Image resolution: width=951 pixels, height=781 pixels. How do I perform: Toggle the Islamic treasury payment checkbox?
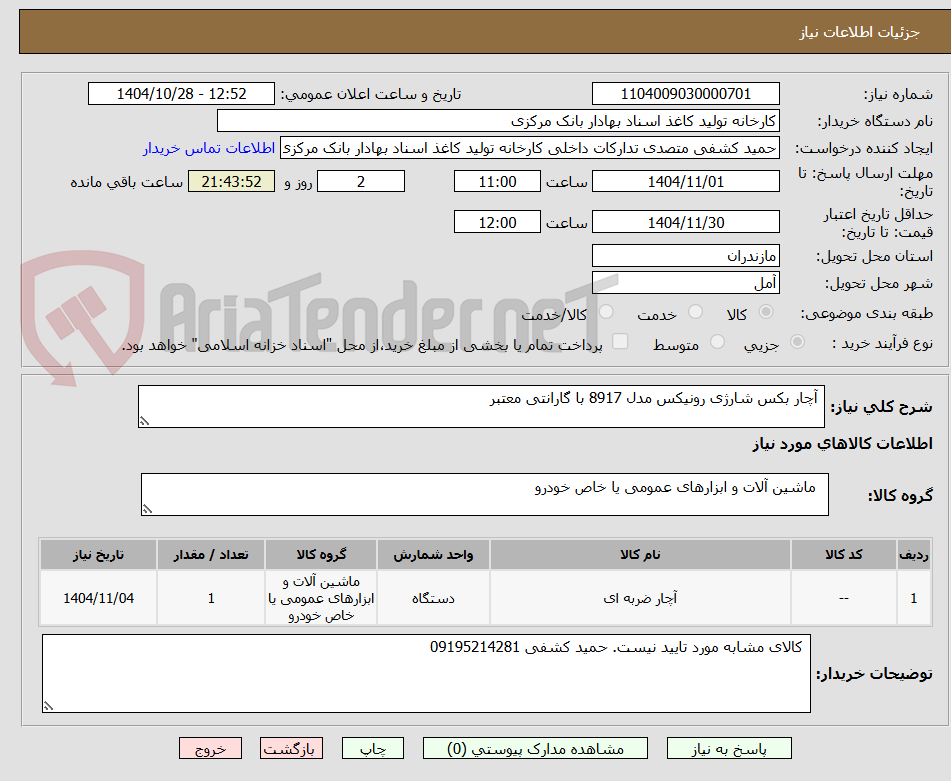[x=620, y=341]
